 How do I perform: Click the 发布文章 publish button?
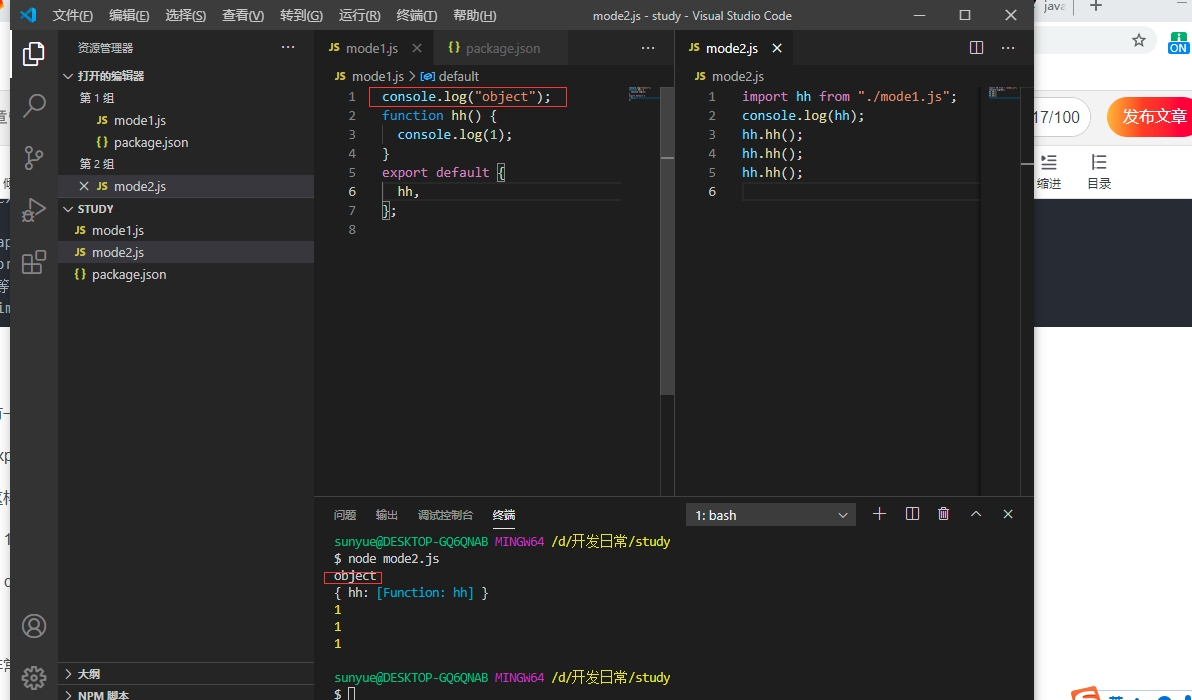pos(1151,116)
